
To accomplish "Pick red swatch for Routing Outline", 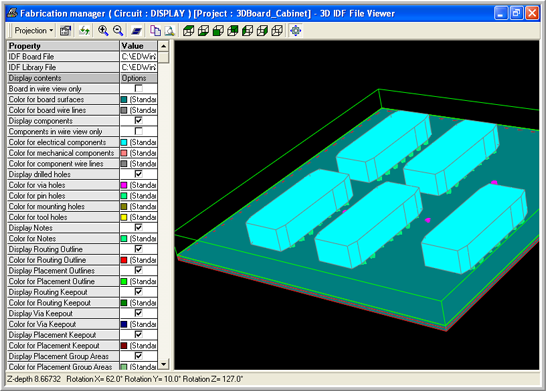I will point(124,260).
